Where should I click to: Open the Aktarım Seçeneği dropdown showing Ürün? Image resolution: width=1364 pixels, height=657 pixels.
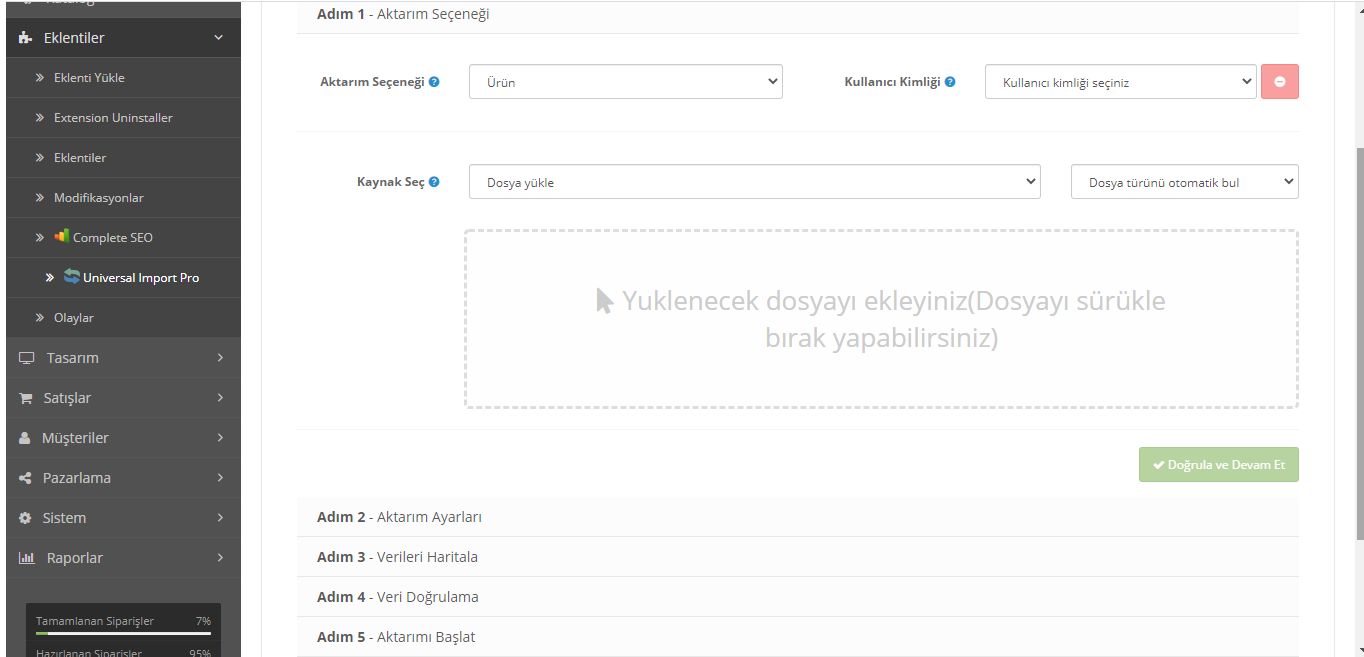626,82
